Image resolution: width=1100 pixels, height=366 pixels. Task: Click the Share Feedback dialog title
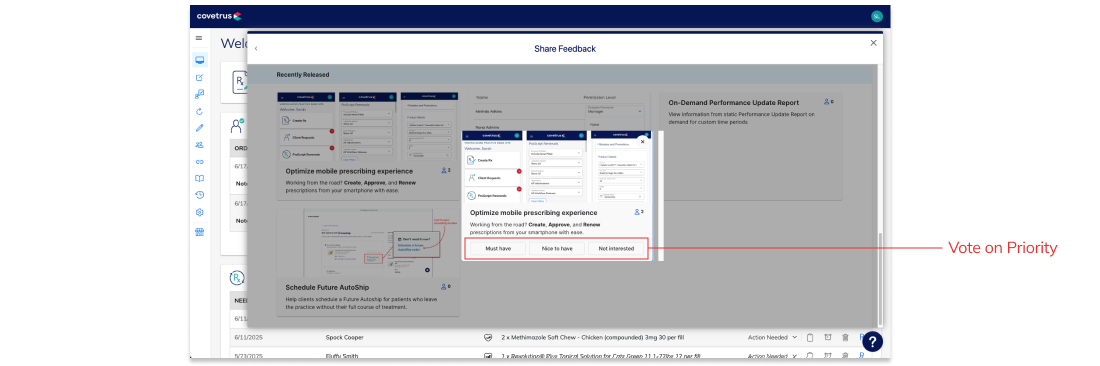[x=565, y=49]
